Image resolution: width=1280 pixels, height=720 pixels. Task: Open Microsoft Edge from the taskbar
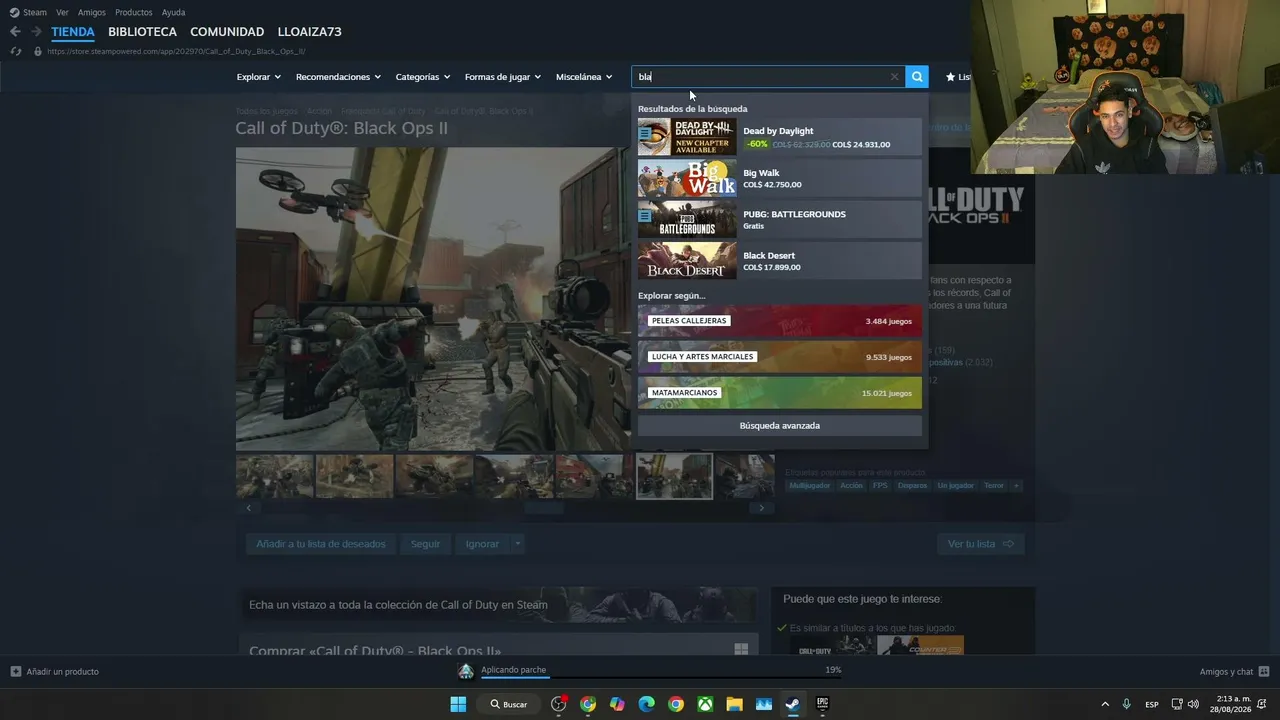(x=646, y=704)
